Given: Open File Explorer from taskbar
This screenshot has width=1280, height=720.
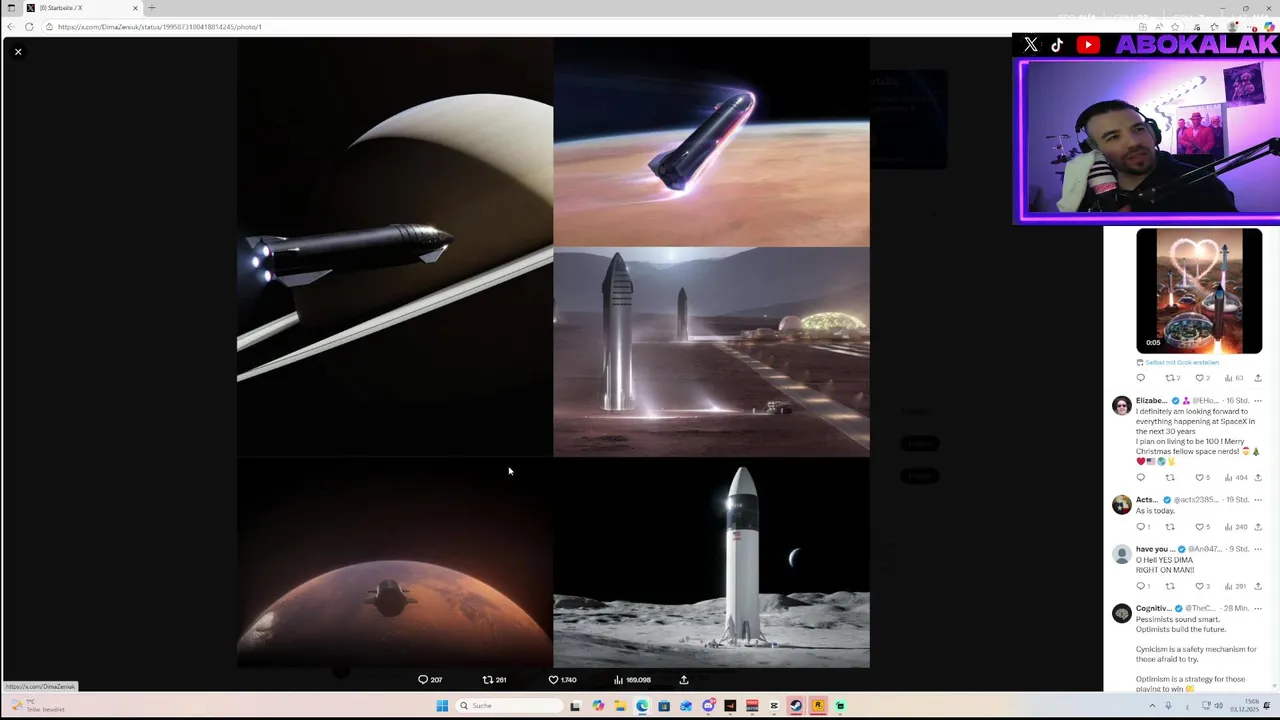Looking at the screenshot, I should click(620, 706).
